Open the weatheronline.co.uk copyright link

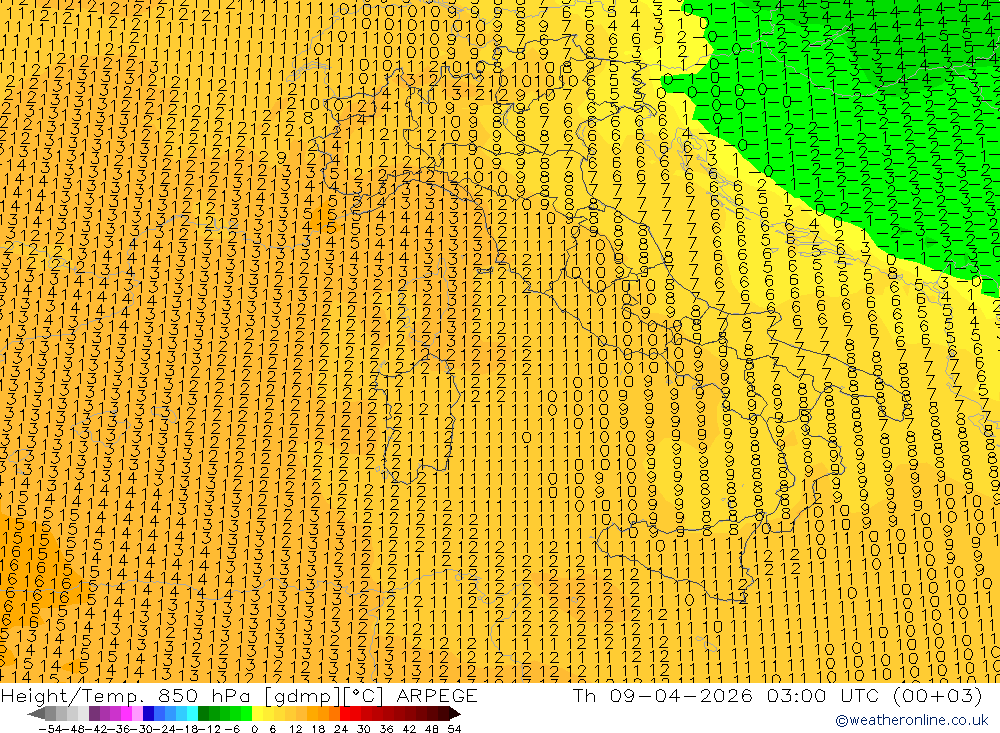(912, 720)
